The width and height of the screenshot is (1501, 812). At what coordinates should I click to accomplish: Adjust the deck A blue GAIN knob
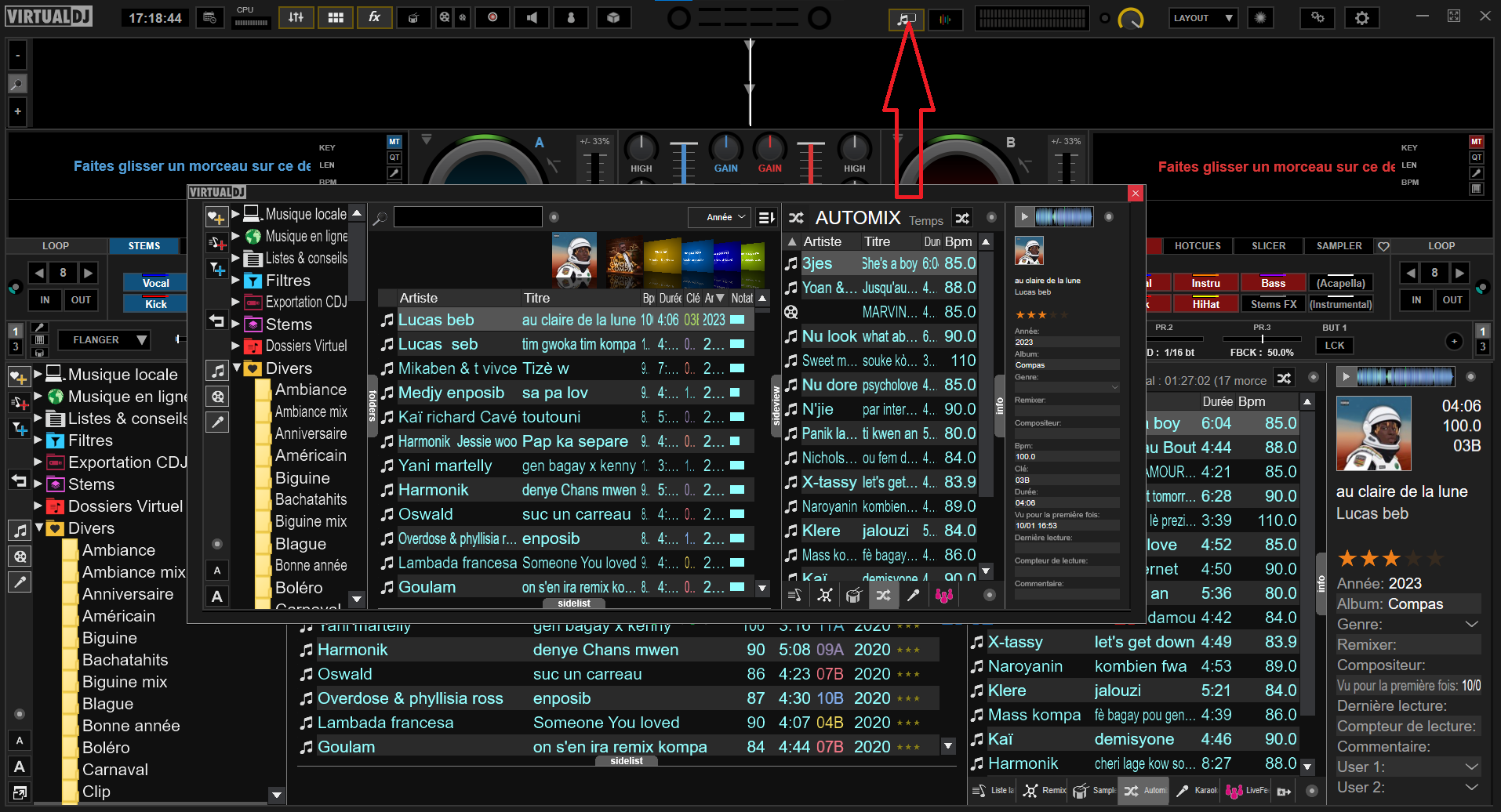(725, 149)
